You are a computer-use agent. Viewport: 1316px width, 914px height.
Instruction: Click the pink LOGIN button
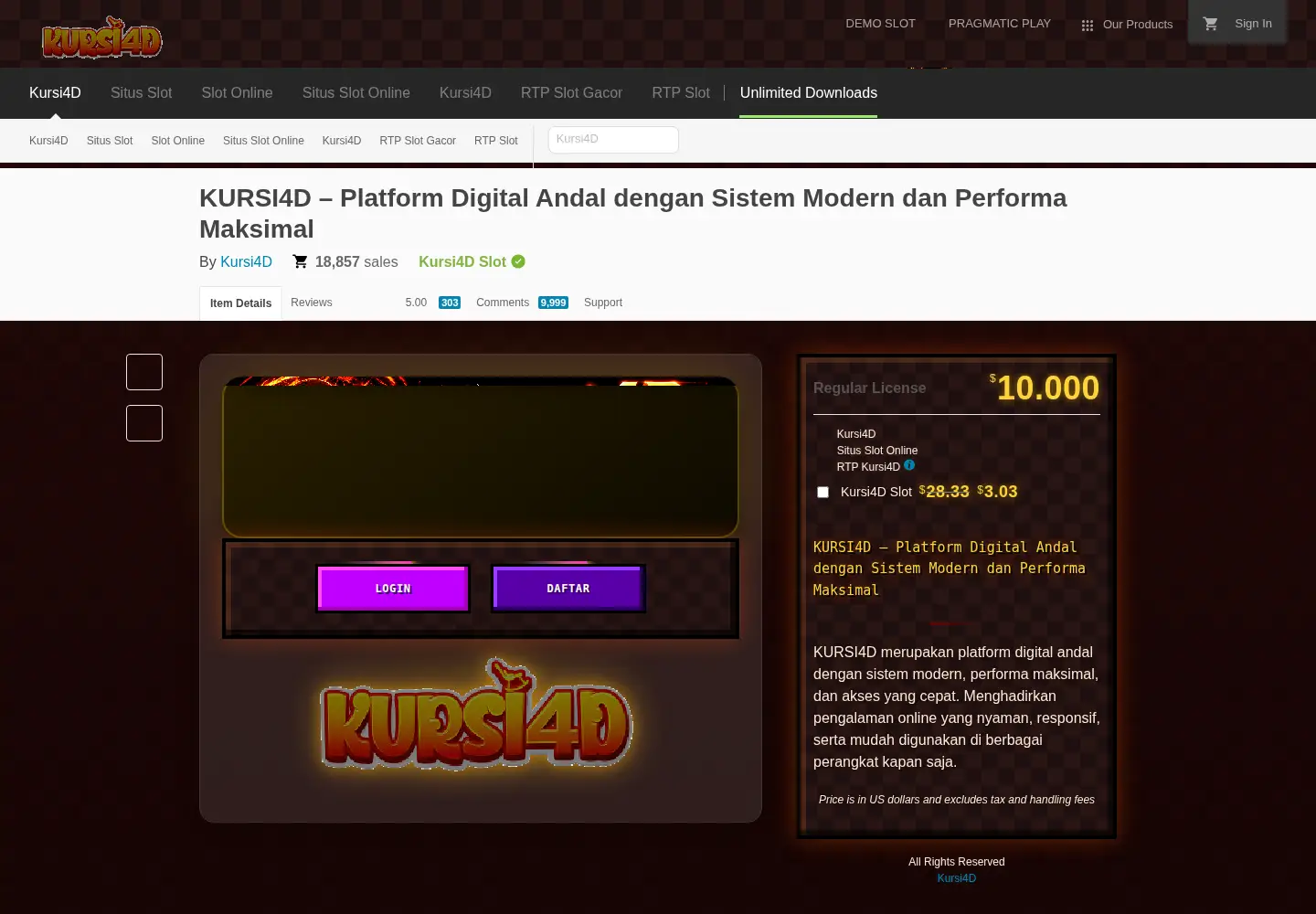tap(393, 589)
